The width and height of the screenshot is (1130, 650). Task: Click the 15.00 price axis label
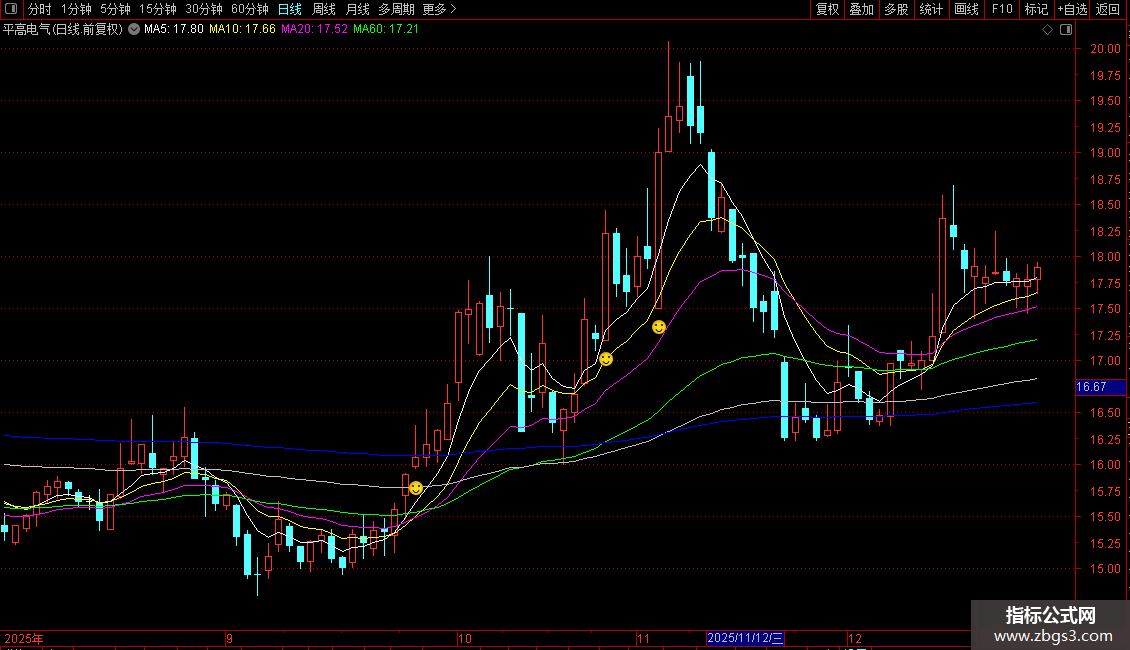[x=1105, y=569]
